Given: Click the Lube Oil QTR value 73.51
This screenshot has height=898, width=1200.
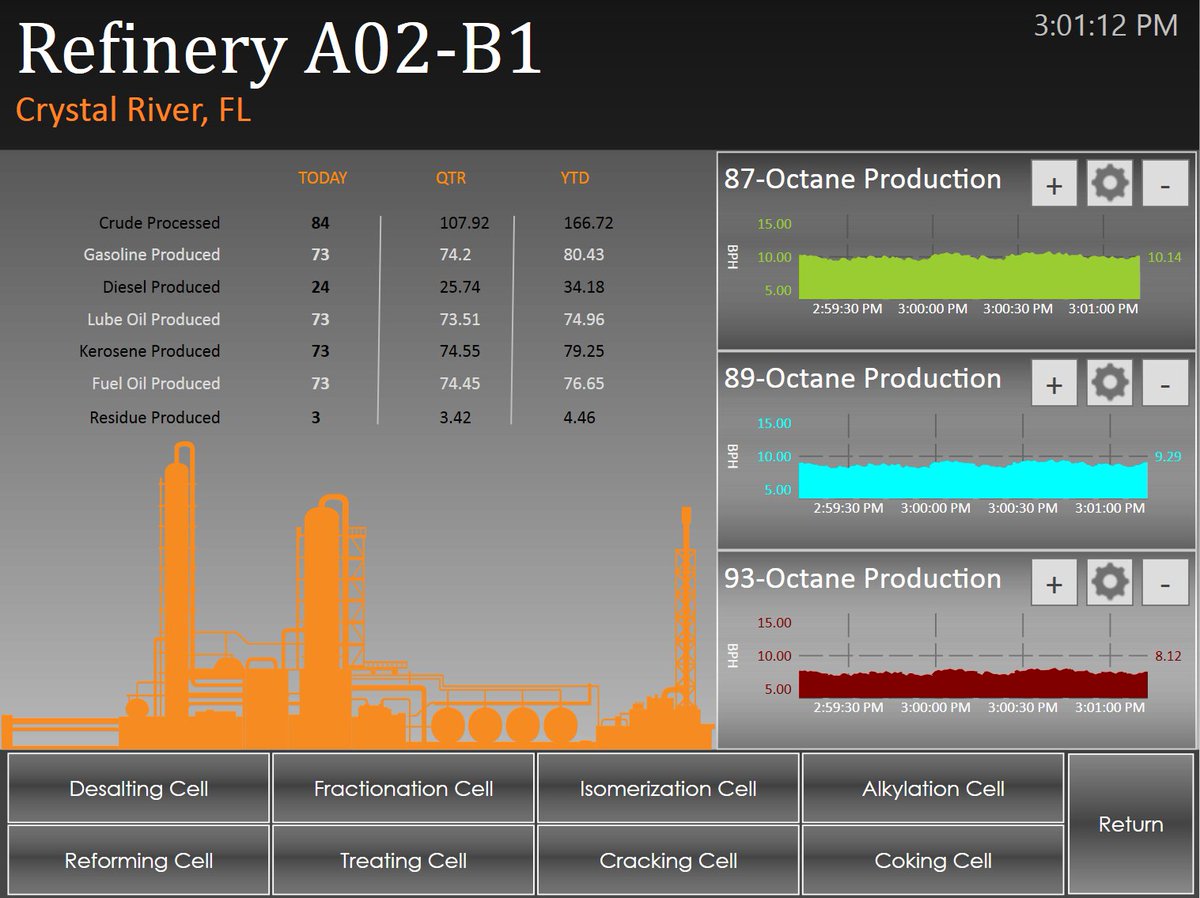Looking at the screenshot, I should tap(460, 319).
